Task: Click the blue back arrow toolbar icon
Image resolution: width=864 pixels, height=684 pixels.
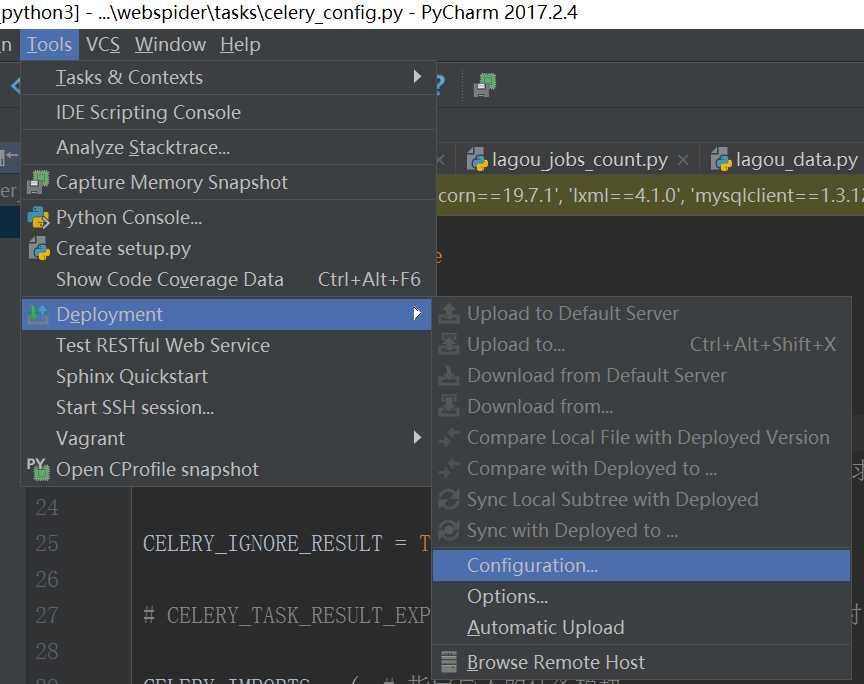Action: coord(16,85)
